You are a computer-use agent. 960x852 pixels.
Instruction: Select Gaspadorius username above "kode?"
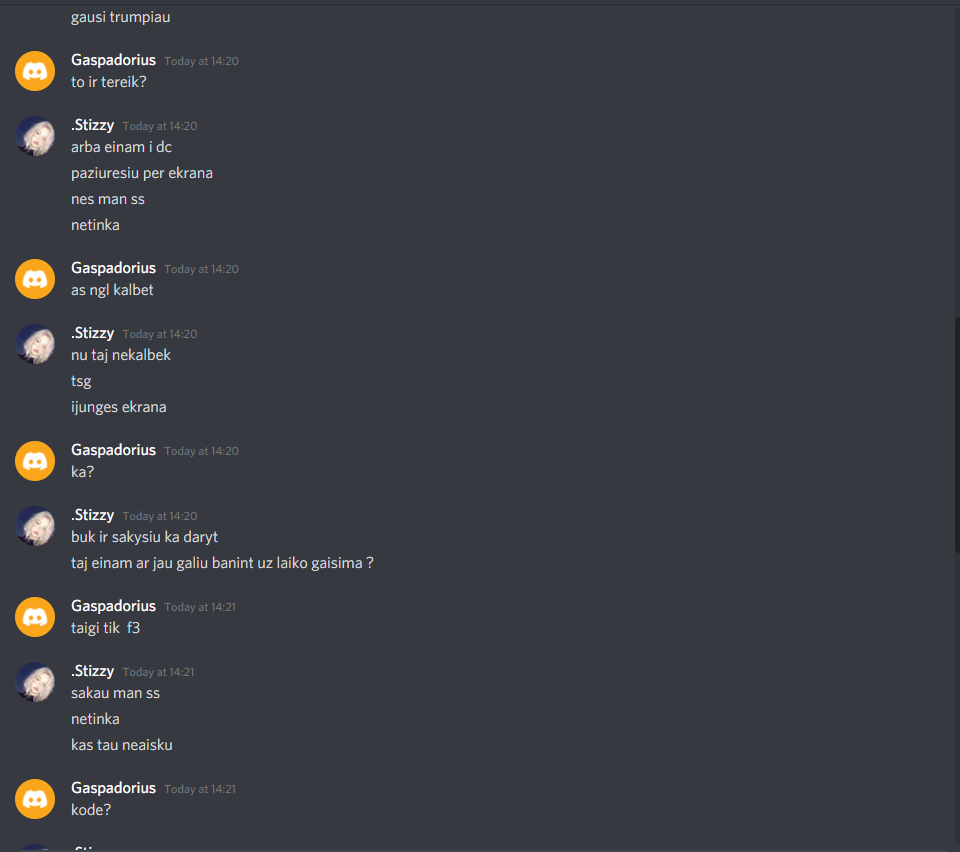click(113, 788)
